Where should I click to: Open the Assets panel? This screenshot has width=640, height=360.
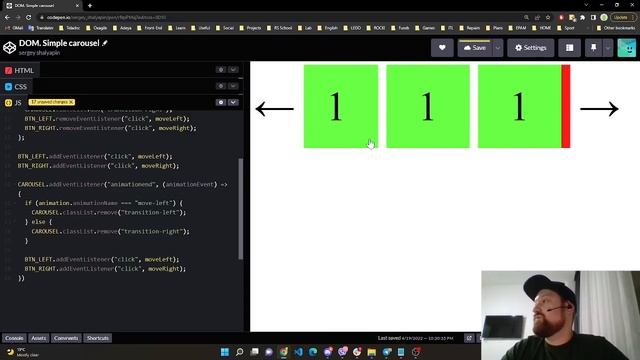[x=39, y=338]
